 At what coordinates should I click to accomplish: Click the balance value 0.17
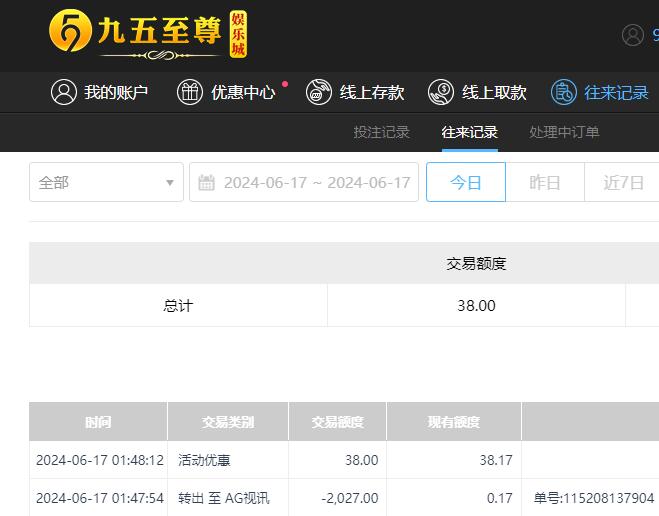click(499, 498)
